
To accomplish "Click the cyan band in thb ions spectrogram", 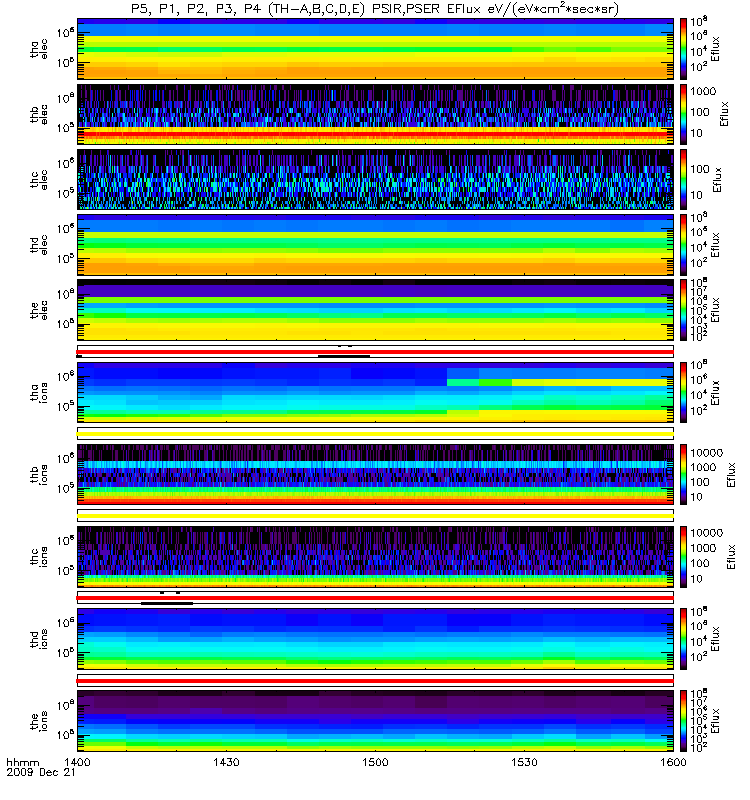I will [375, 465].
